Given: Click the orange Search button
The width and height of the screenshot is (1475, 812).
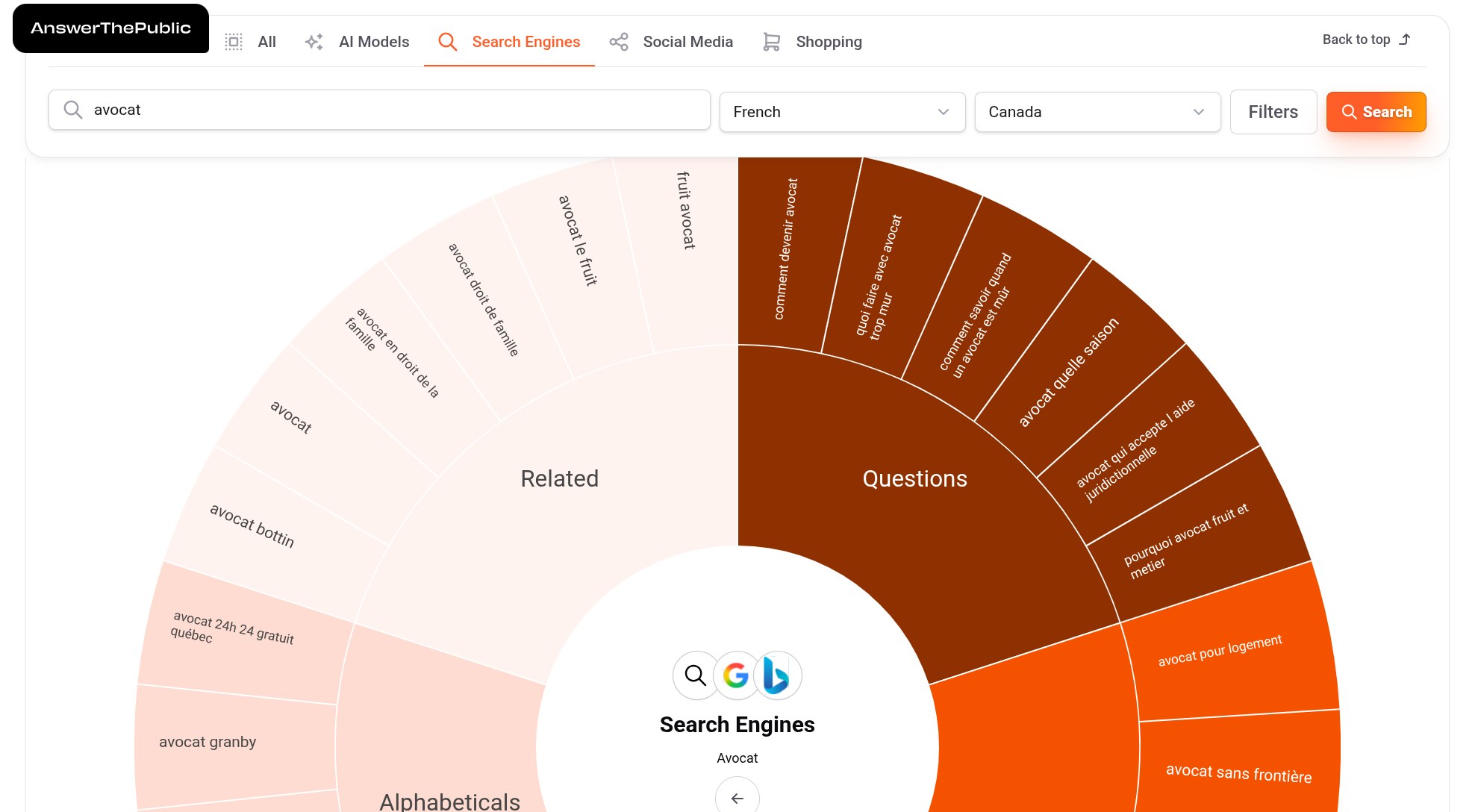Looking at the screenshot, I should [1376, 112].
